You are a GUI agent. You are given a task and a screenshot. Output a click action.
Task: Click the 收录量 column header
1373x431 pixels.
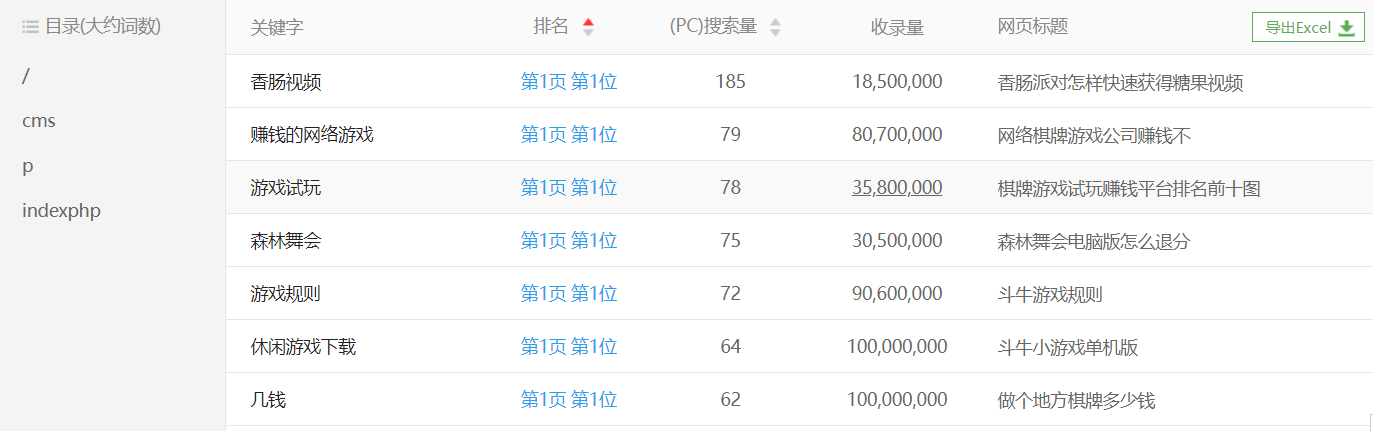pyautogui.click(x=897, y=28)
